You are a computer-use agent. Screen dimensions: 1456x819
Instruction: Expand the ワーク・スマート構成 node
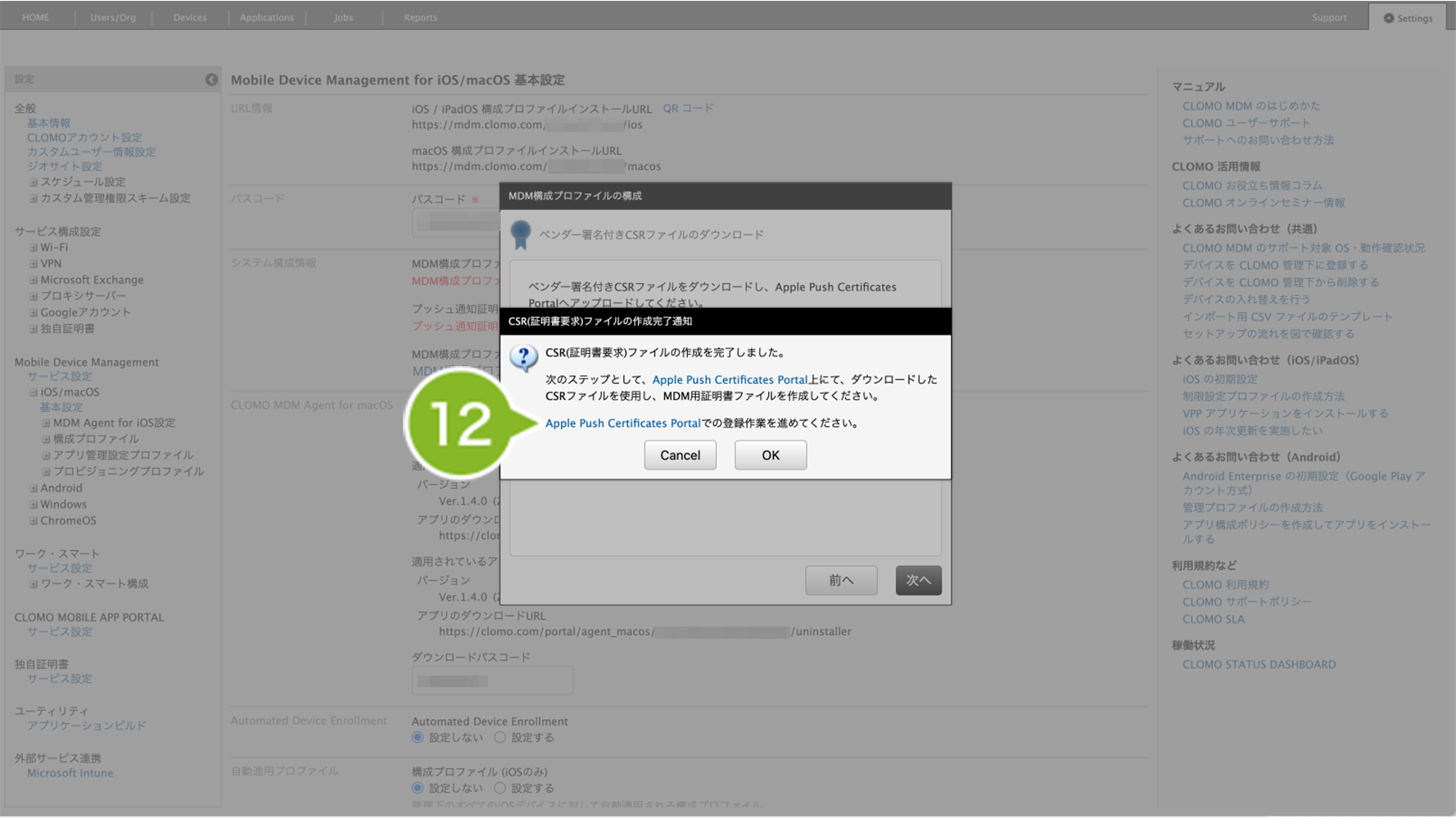click(x=34, y=584)
